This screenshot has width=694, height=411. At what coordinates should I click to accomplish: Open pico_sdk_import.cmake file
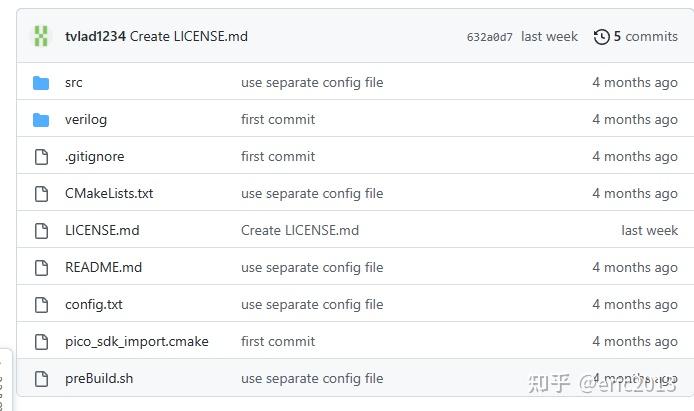[137, 342]
